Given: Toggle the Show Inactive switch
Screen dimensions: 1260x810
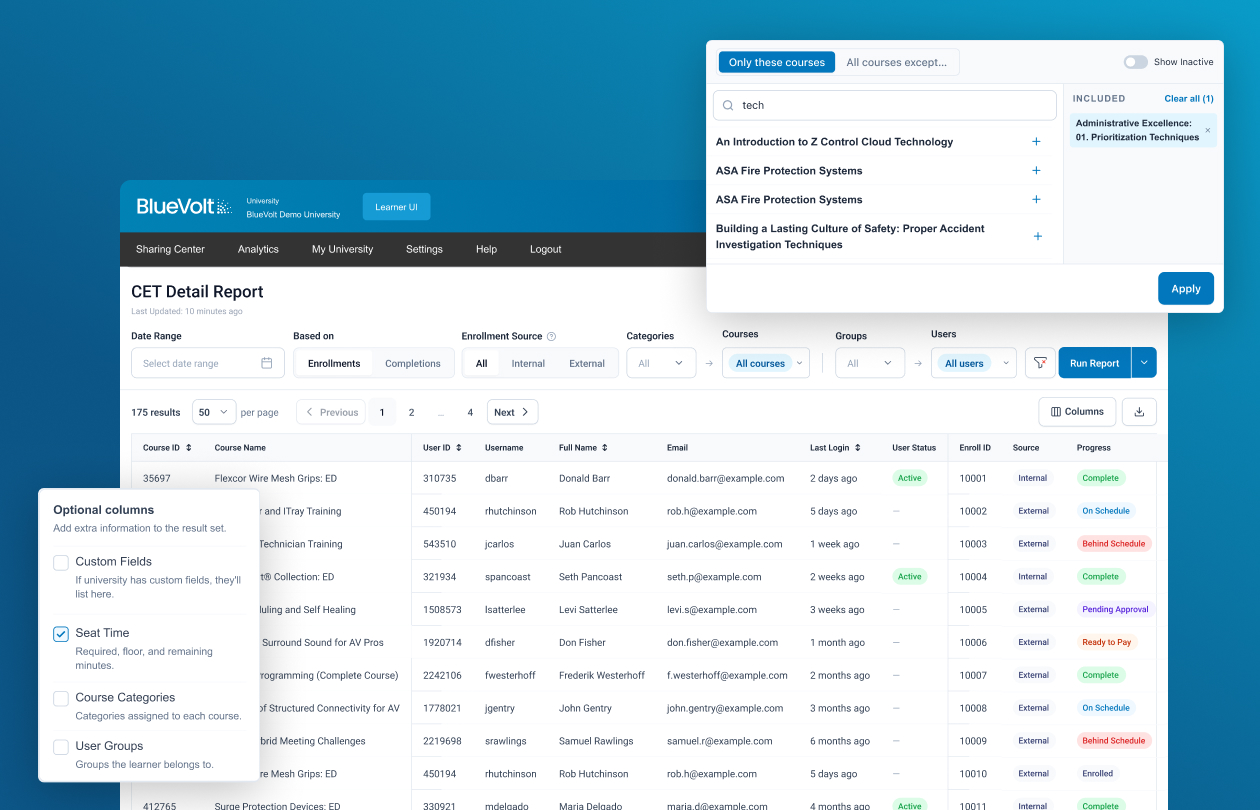Looking at the screenshot, I should coord(1135,62).
